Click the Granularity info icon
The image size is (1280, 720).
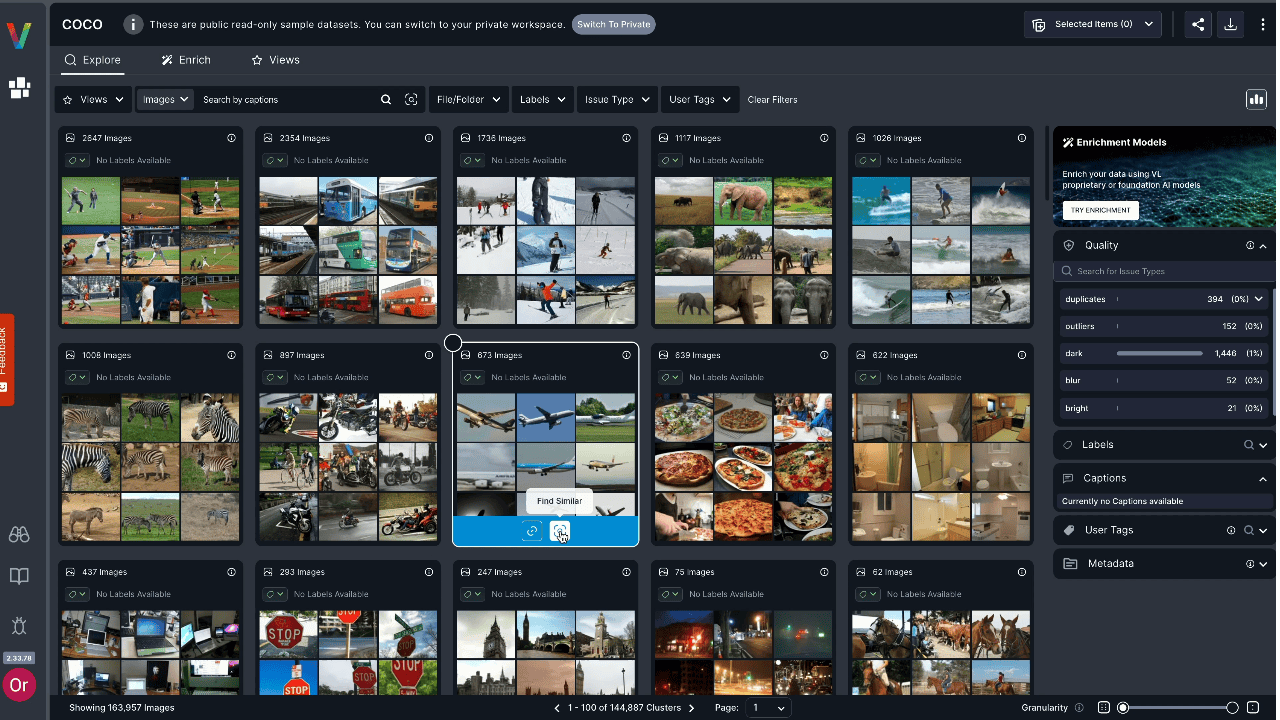click(x=1079, y=708)
